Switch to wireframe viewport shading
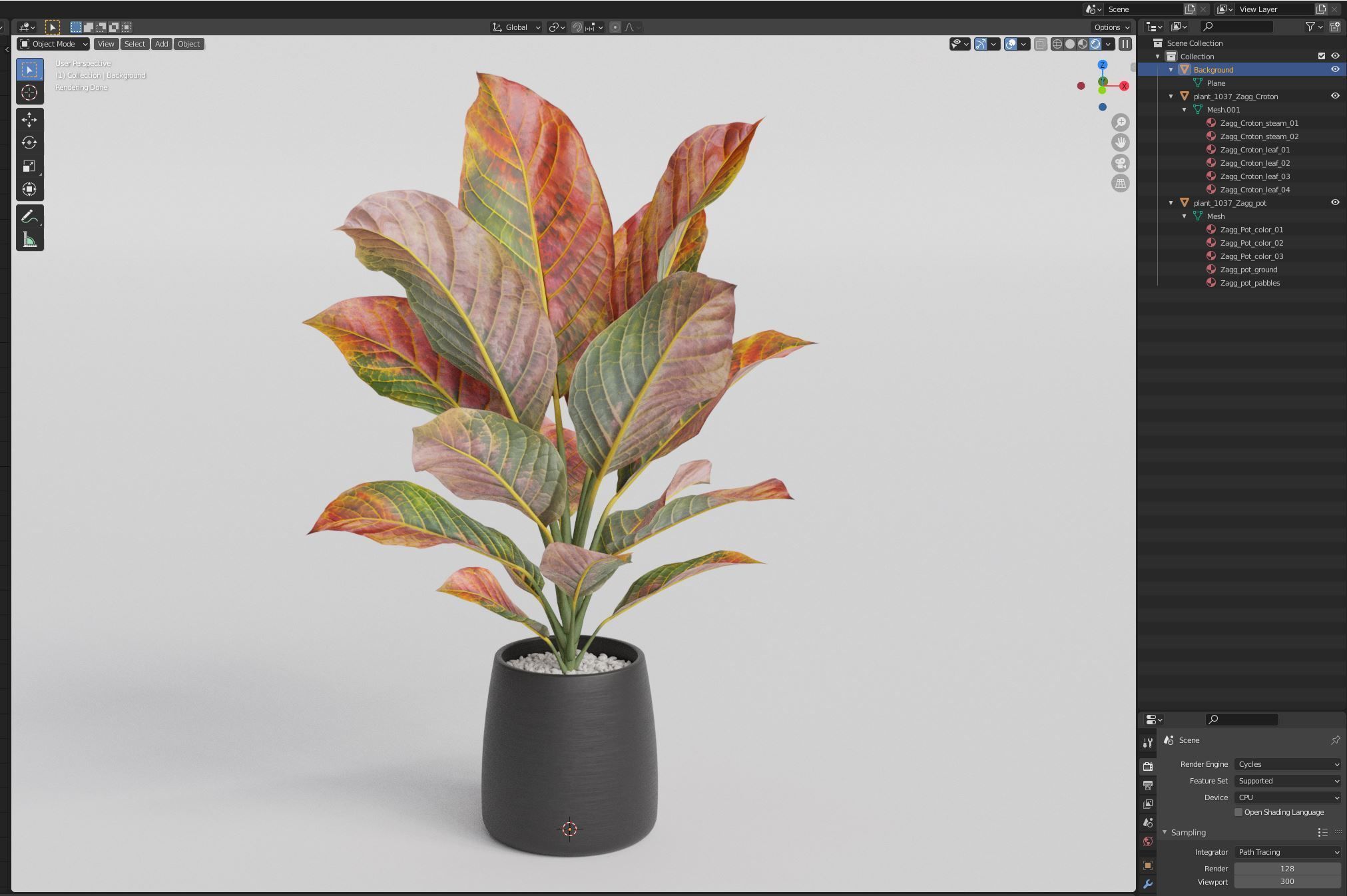 [1057, 44]
